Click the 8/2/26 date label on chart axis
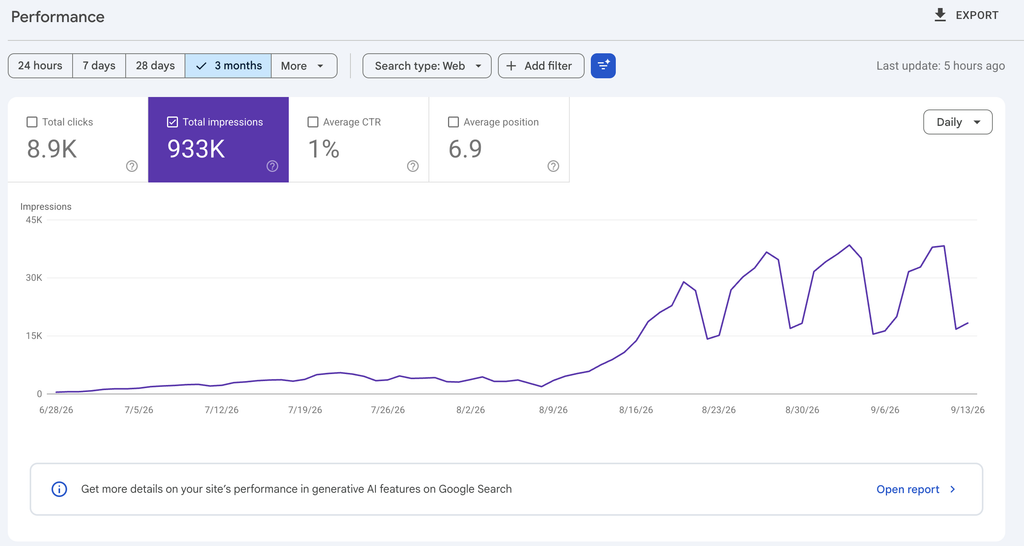This screenshot has height=546, width=1024. click(x=470, y=410)
